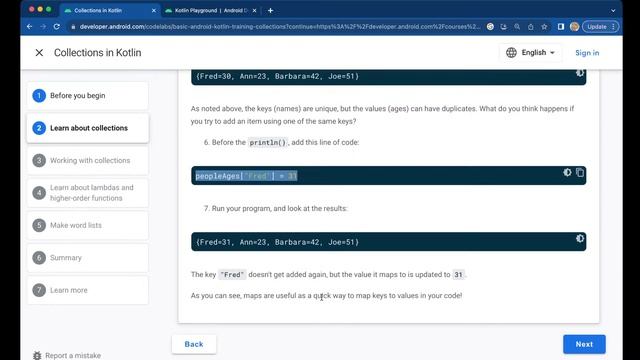The height and width of the screenshot is (360, 640).
Task: Click text "7. Run your program, and look at the results:"
Action: pos(276,208)
